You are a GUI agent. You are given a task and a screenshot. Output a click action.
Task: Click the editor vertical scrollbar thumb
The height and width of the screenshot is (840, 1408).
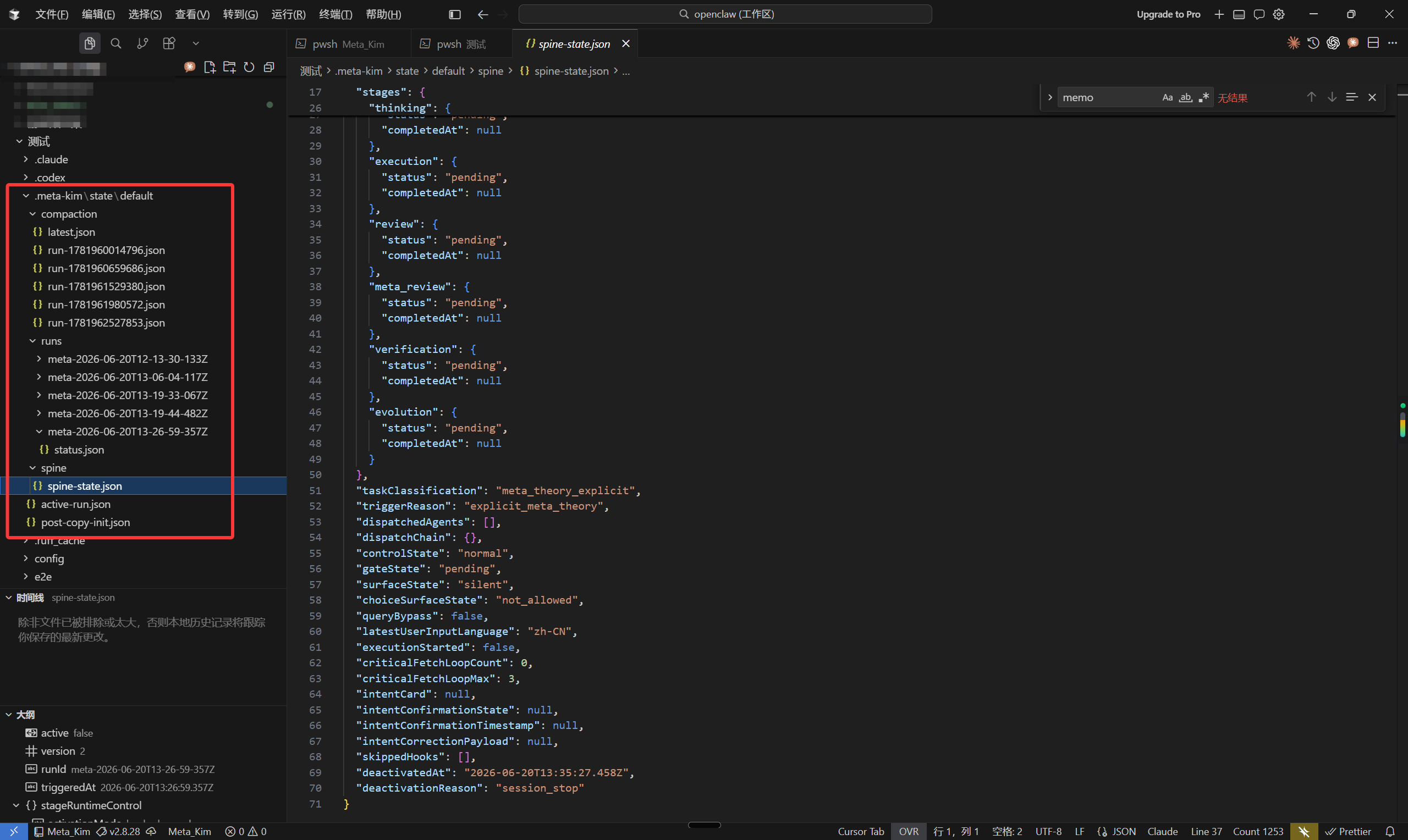[x=1402, y=424]
